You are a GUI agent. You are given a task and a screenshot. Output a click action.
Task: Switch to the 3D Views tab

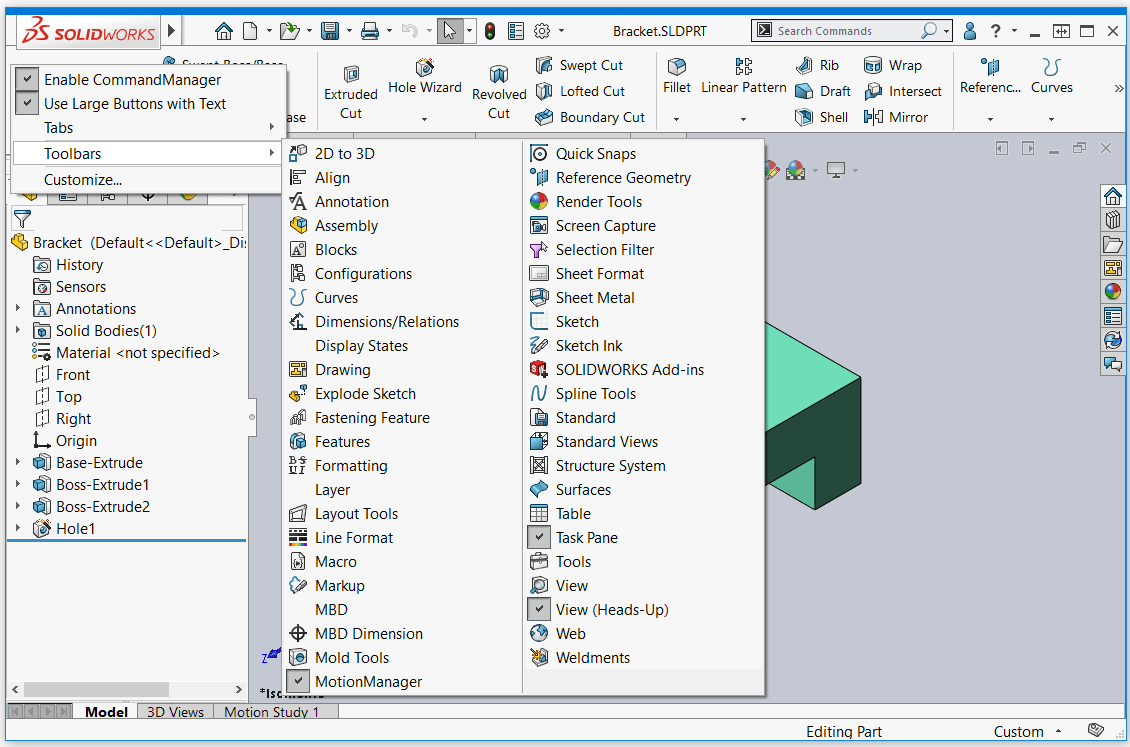tap(175, 712)
